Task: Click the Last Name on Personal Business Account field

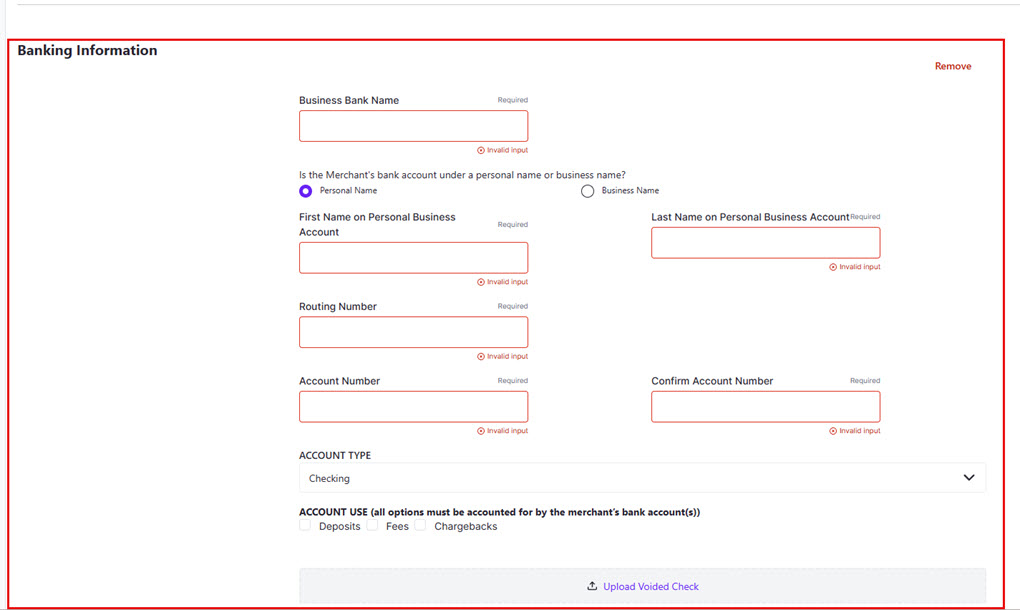Action: tap(765, 243)
